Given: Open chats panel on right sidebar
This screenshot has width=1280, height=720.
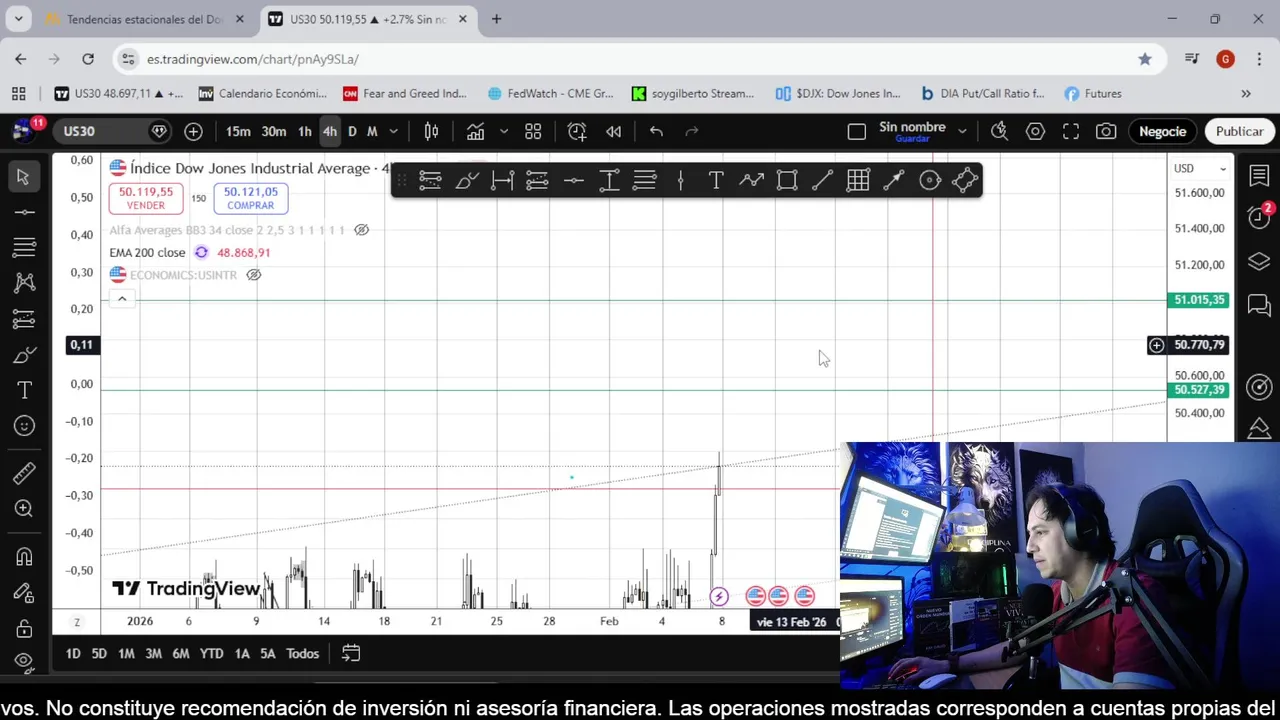Looking at the screenshot, I should point(1259,305).
